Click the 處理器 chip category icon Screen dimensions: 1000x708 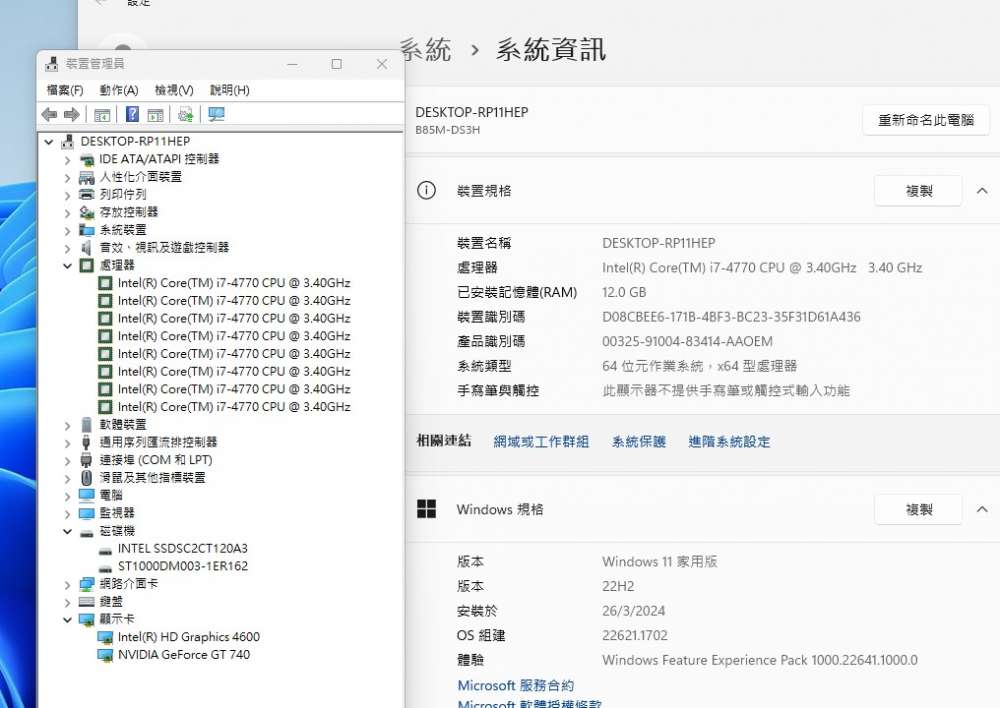click(x=86, y=265)
